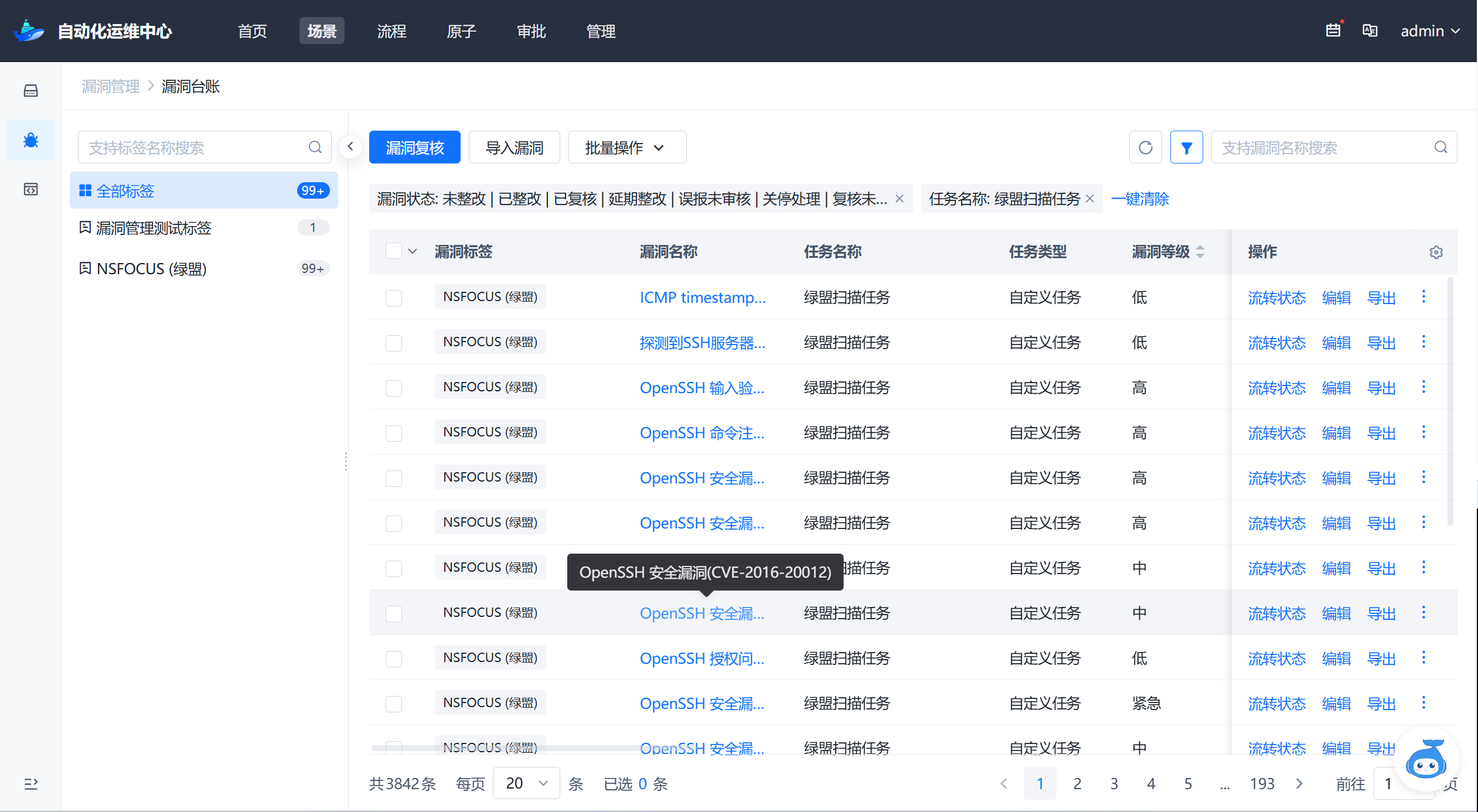Click 一键清除 to clear filters

click(1140, 199)
